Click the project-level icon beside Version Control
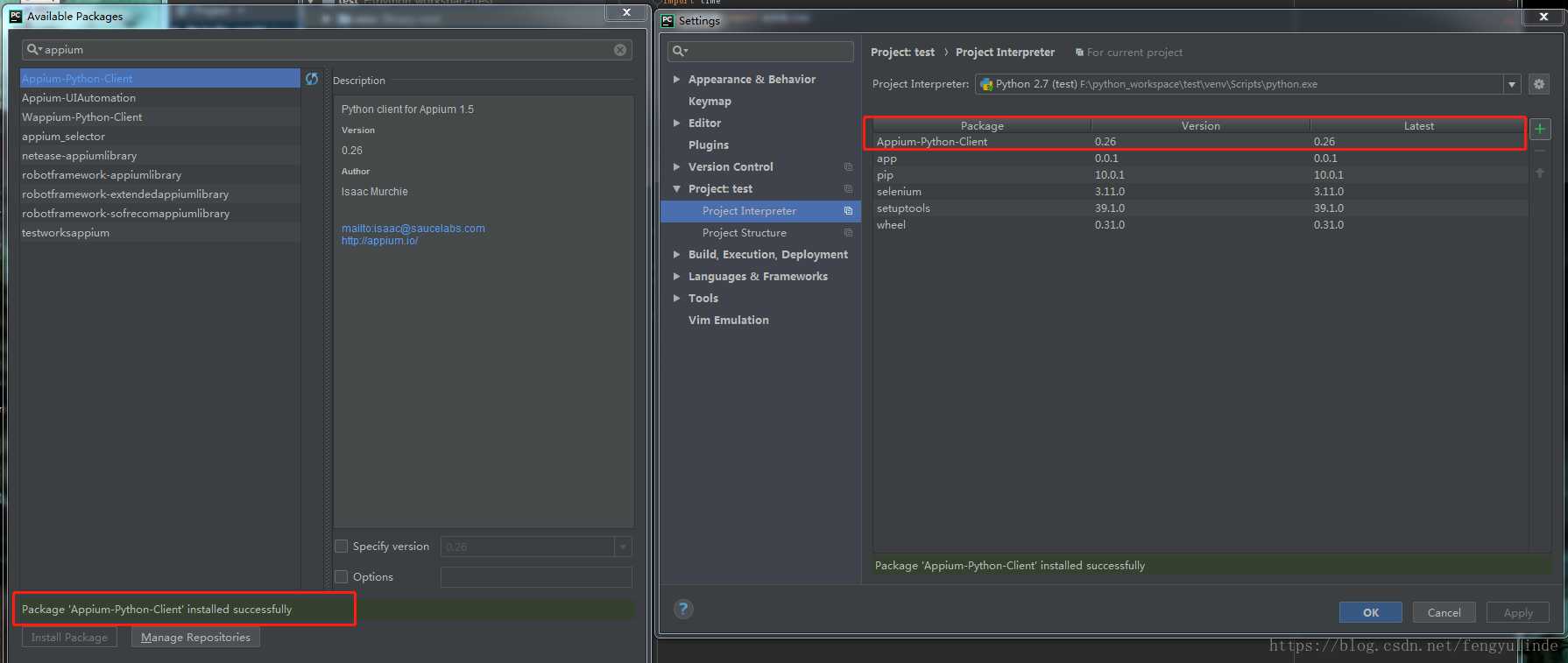This screenshot has width=1568, height=663. point(848,167)
